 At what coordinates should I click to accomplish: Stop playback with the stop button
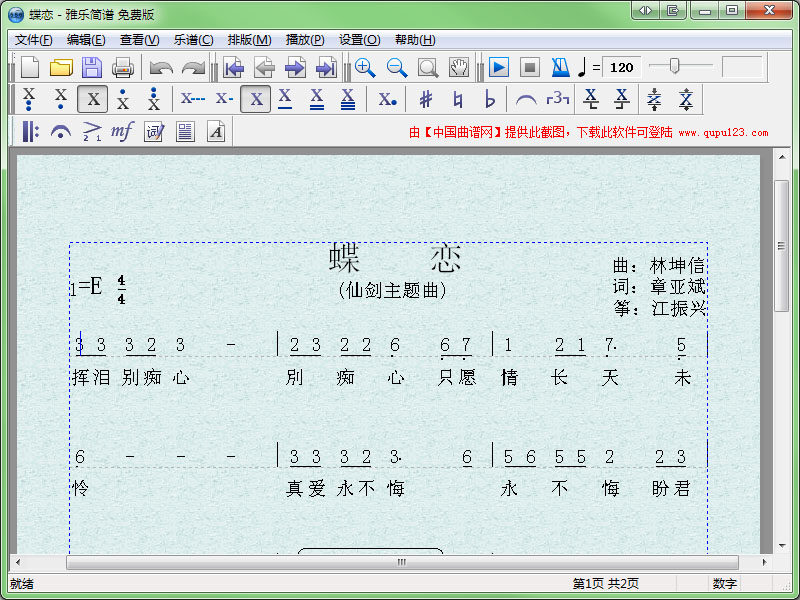530,68
